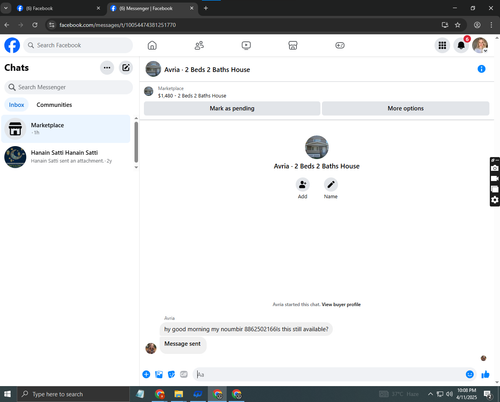Viewport: 500px width, 402px height.
Task: Choose a GIF icon in composer
Action: 184,374
